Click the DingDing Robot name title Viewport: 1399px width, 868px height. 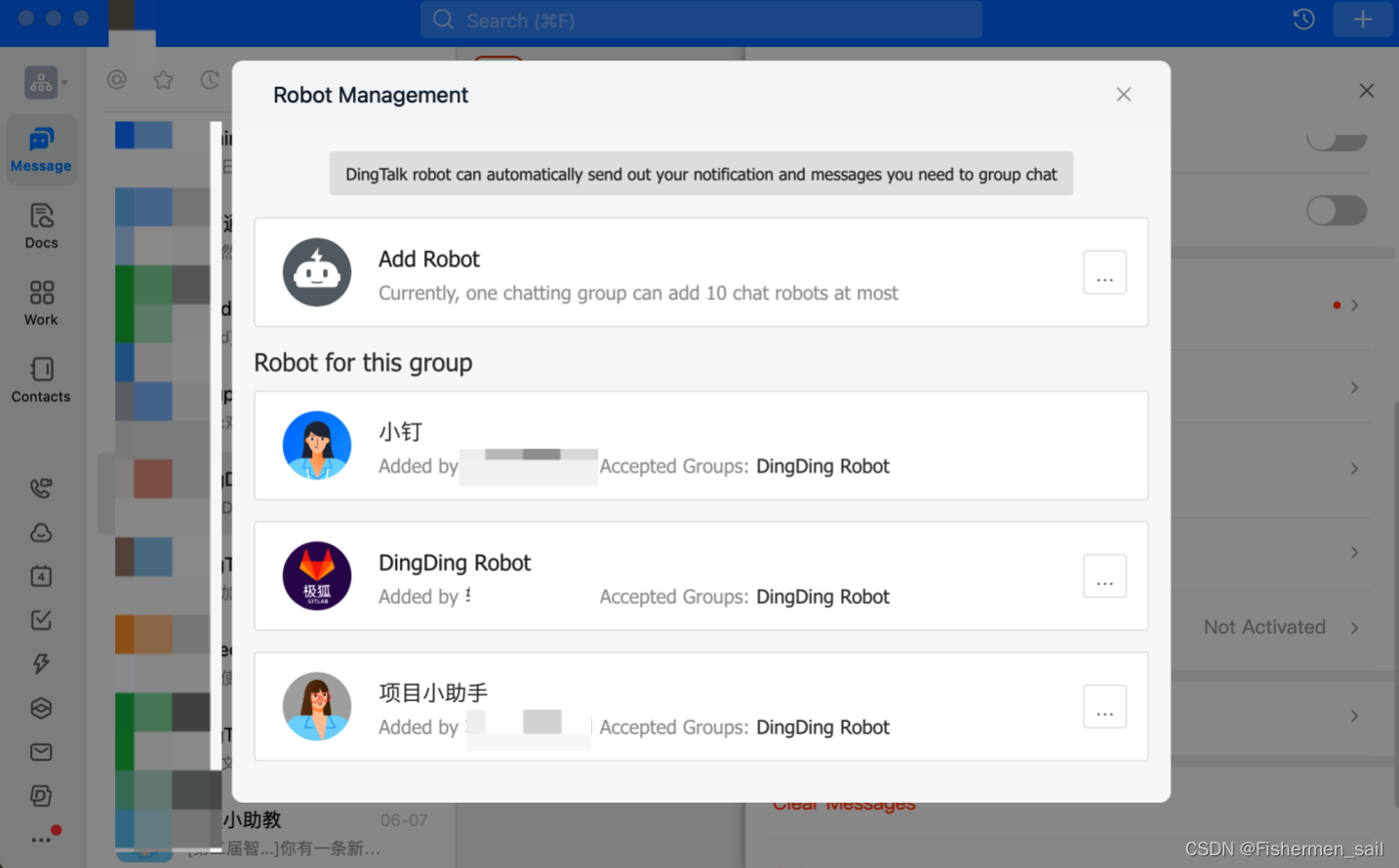pyautogui.click(x=455, y=563)
